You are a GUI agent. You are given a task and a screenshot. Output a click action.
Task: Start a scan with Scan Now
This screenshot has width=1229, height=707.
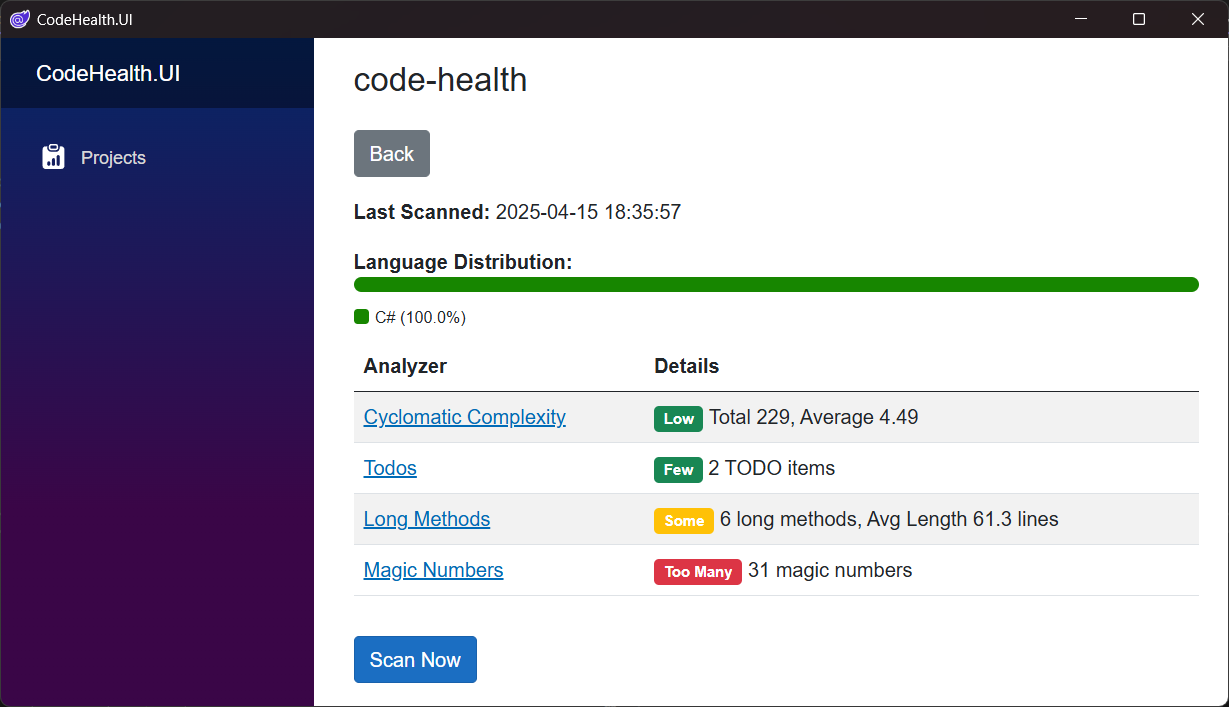click(415, 659)
